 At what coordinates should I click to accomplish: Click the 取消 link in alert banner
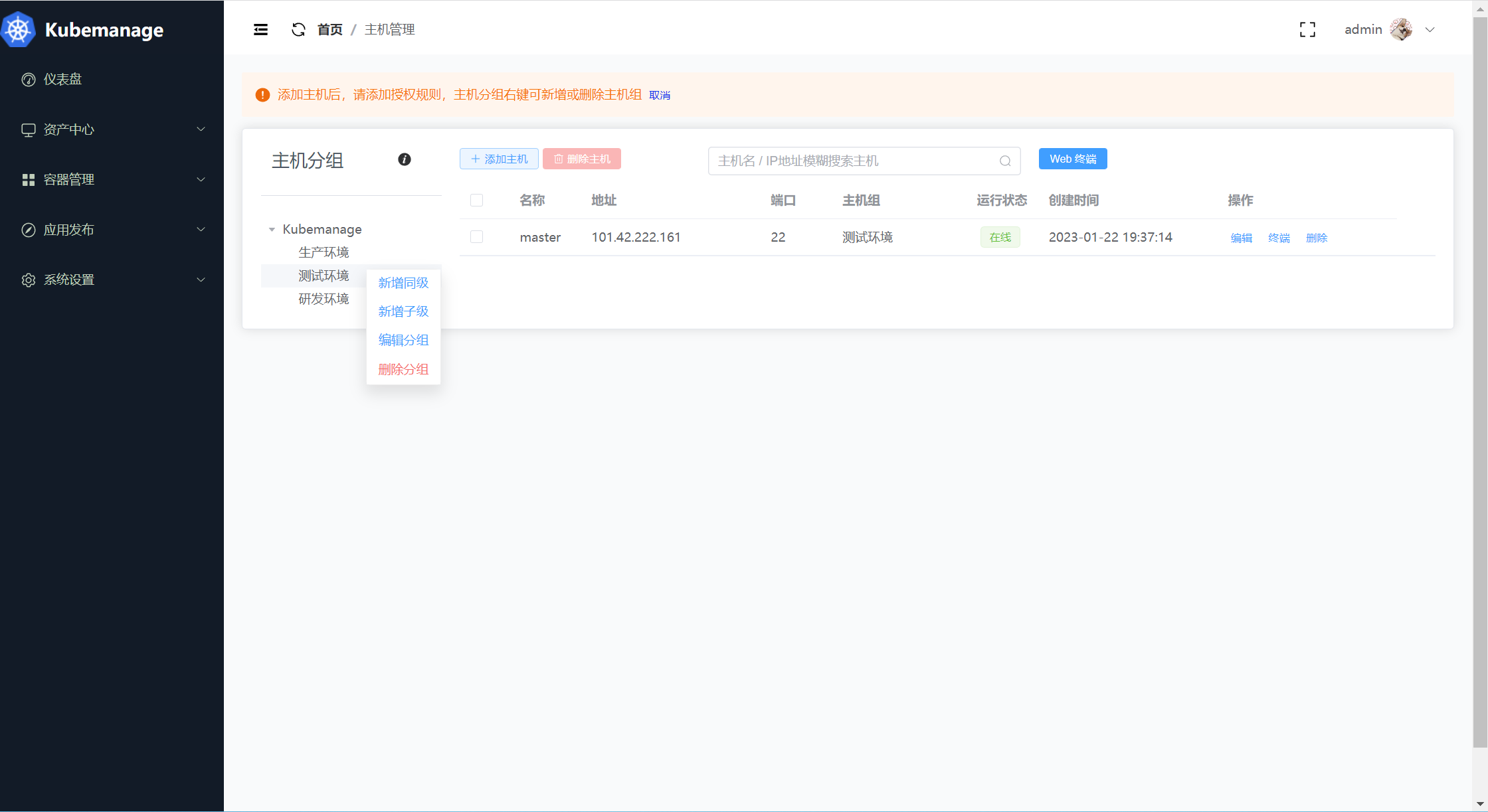coord(659,95)
